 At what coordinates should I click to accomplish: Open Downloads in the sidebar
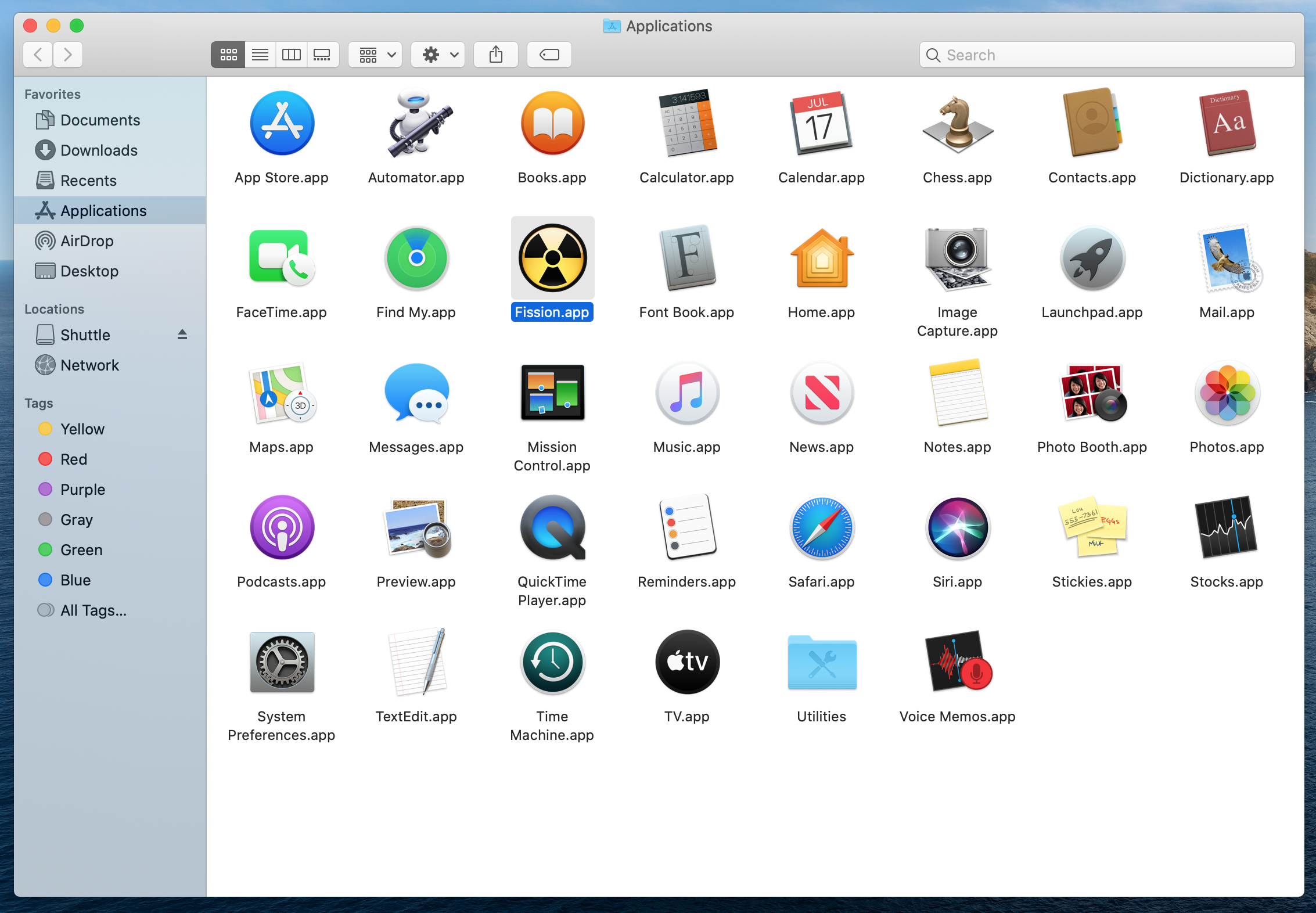coord(110,150)
